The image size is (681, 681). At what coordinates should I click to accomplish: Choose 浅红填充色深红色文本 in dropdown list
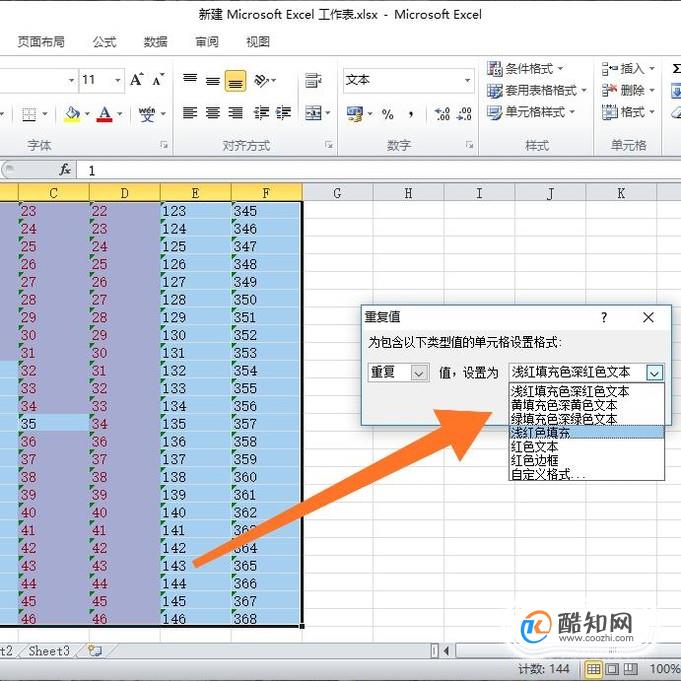click(x=586, y=391)
